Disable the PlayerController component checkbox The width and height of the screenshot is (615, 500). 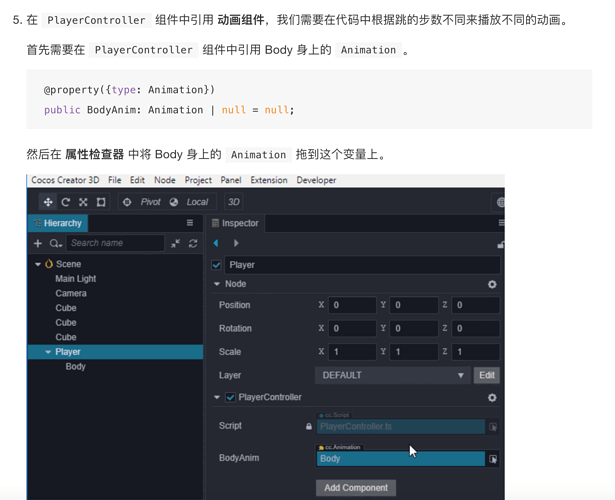coord(231,397)
